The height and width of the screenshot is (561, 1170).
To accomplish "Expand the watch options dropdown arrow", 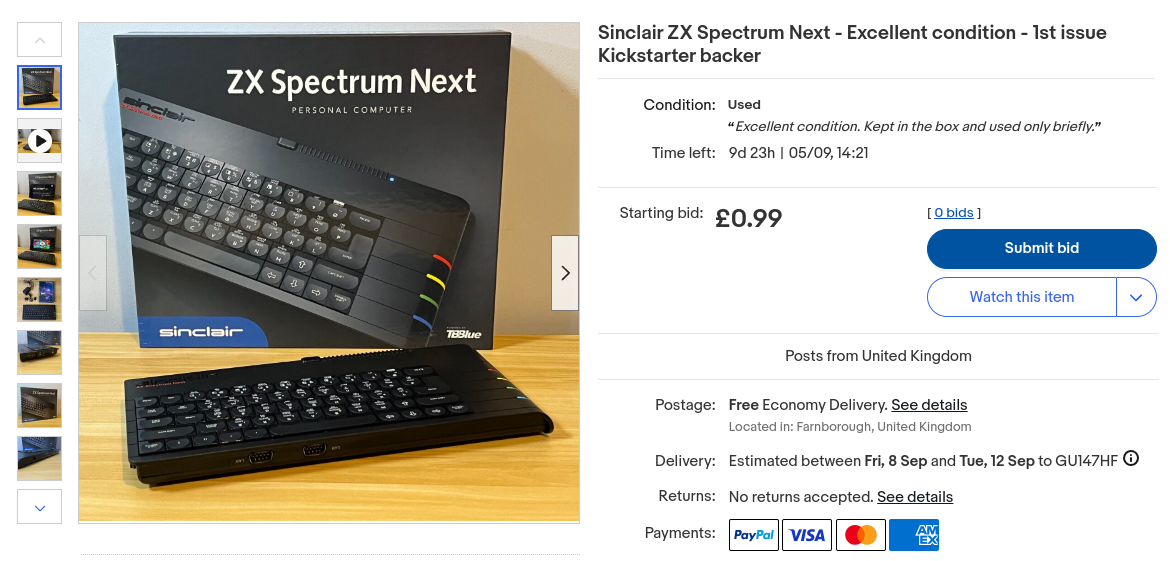I will 1136,297.
